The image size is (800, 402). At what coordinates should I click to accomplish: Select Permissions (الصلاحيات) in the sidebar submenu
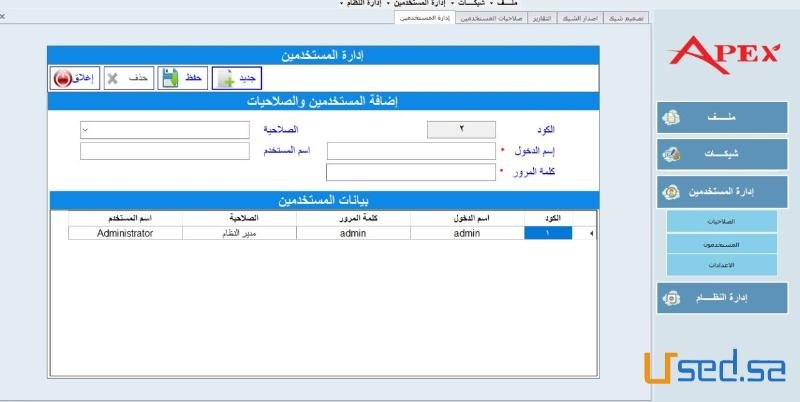pyautogui.click(x=721, y=221)
